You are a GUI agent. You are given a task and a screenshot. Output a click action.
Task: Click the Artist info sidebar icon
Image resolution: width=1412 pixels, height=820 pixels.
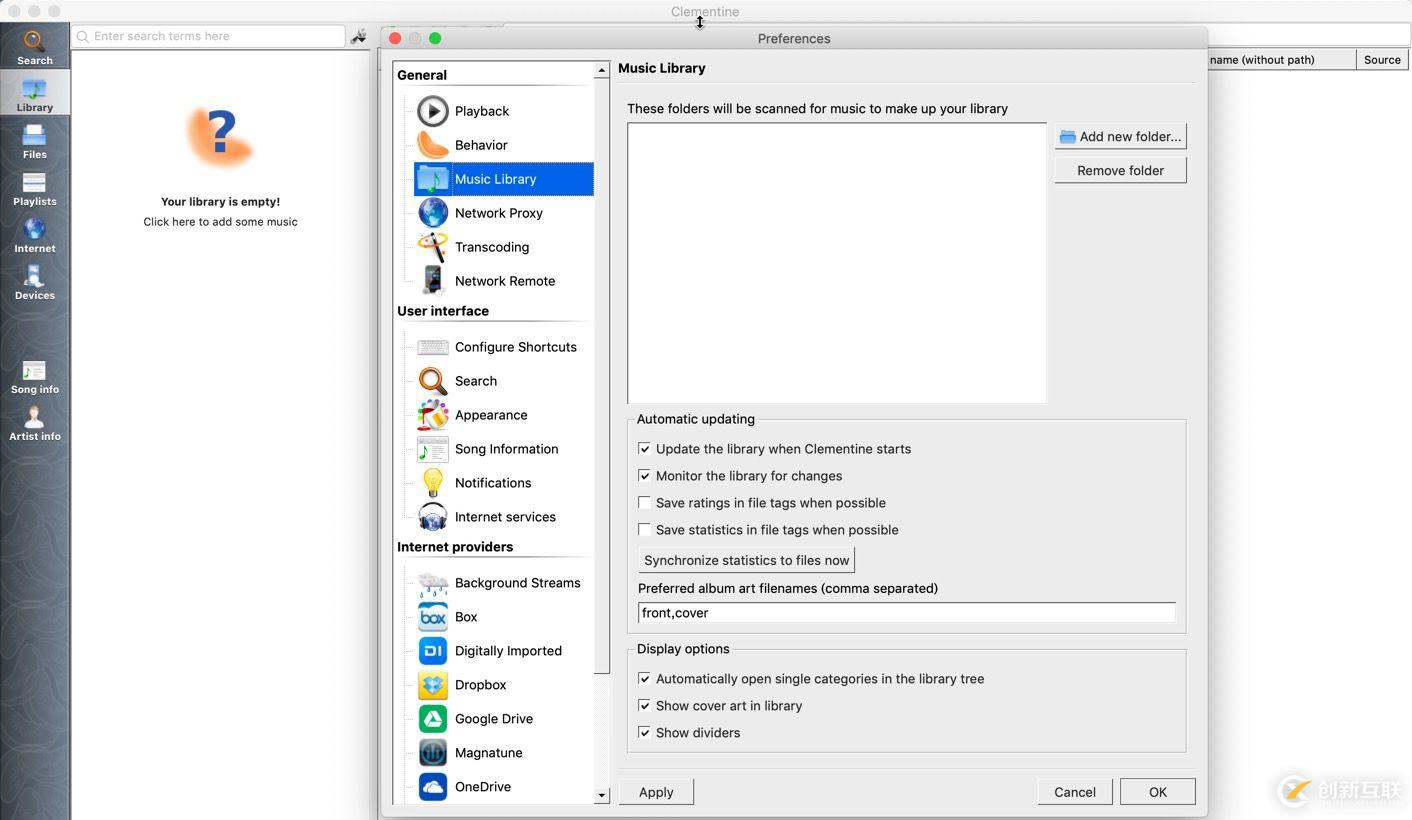(35, 423)
